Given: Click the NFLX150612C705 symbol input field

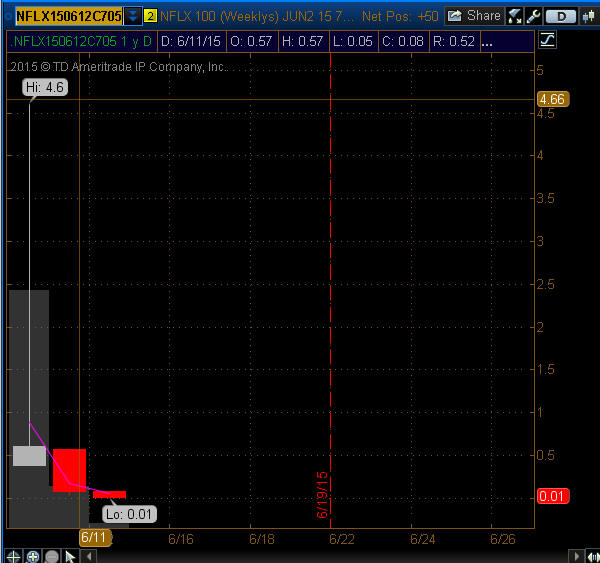Looking at the screenshot, I should tap(68, 16).
